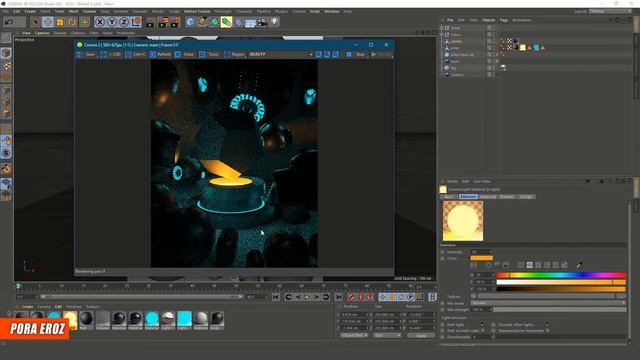Click the Record Active Objects red button
Screen dimensions: 640x360
click(x=351, y=297)
